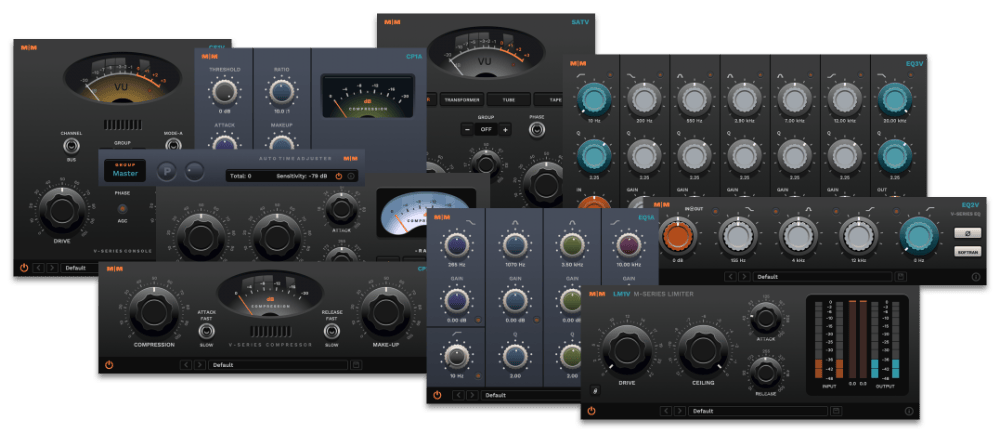Click SATV GROUP value field showing OFF
Screen dimensions: 1000x433
(x=485, y=130)
